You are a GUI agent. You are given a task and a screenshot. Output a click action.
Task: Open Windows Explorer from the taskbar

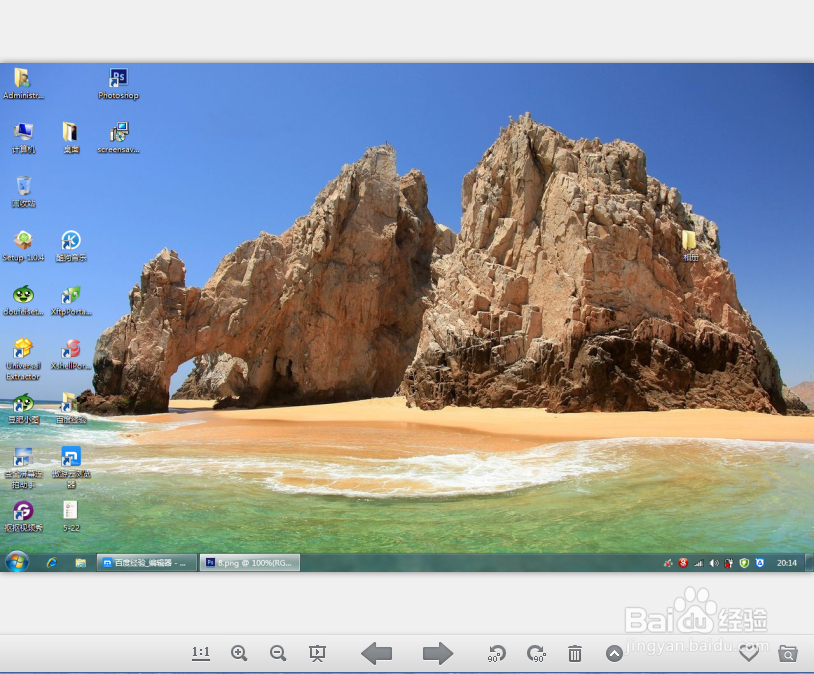coord(80,562)
